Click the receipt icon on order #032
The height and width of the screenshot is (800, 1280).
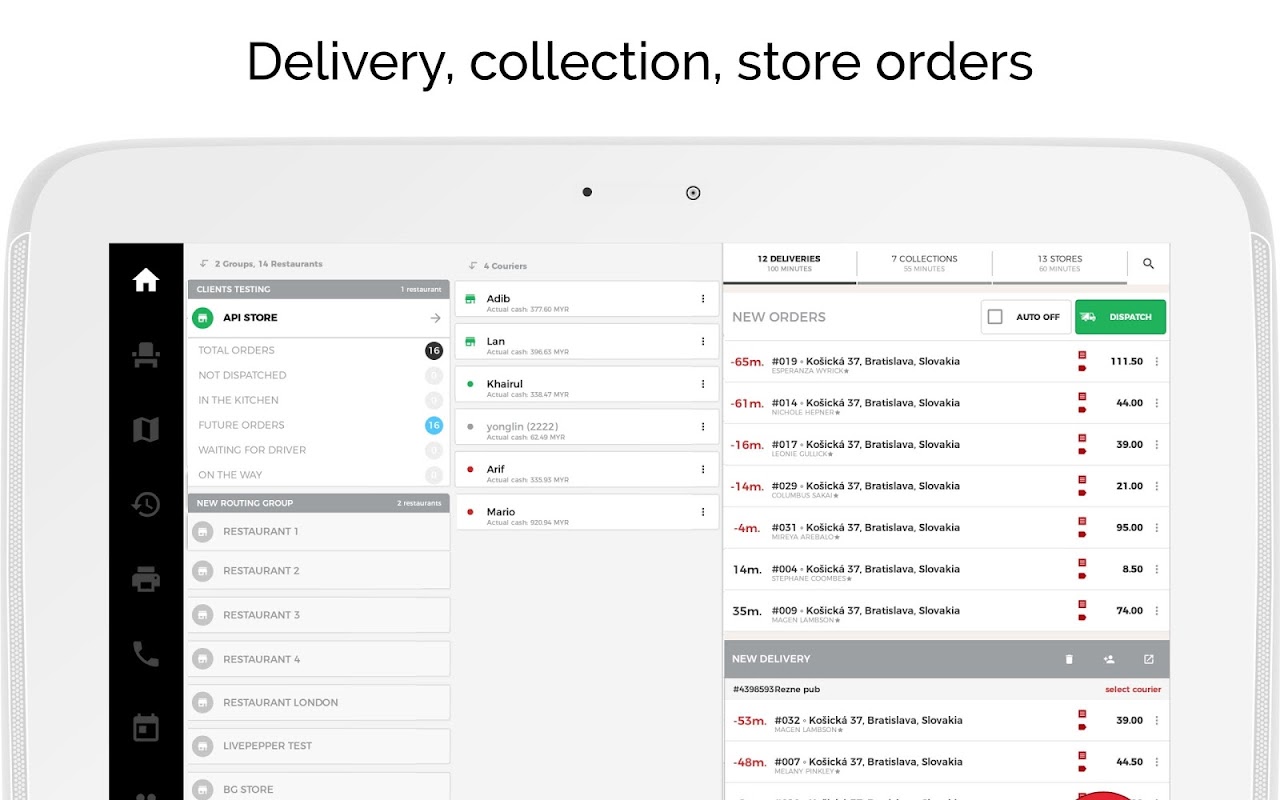1082,714
